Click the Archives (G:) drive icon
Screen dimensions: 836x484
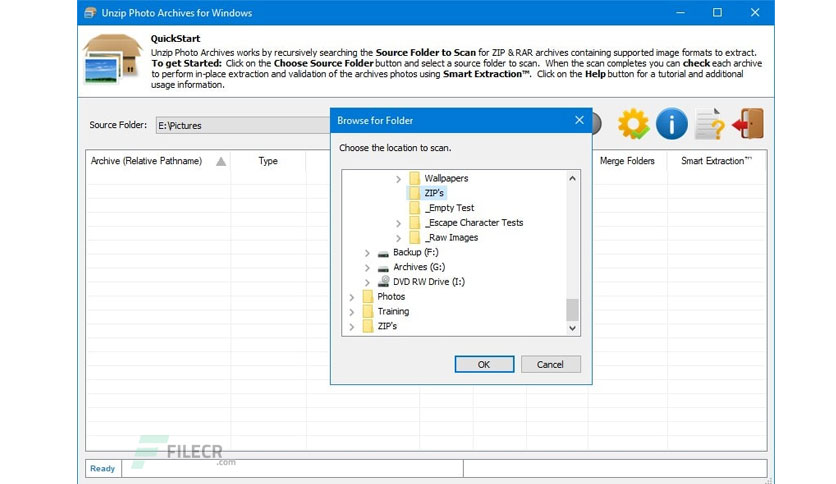383,268
